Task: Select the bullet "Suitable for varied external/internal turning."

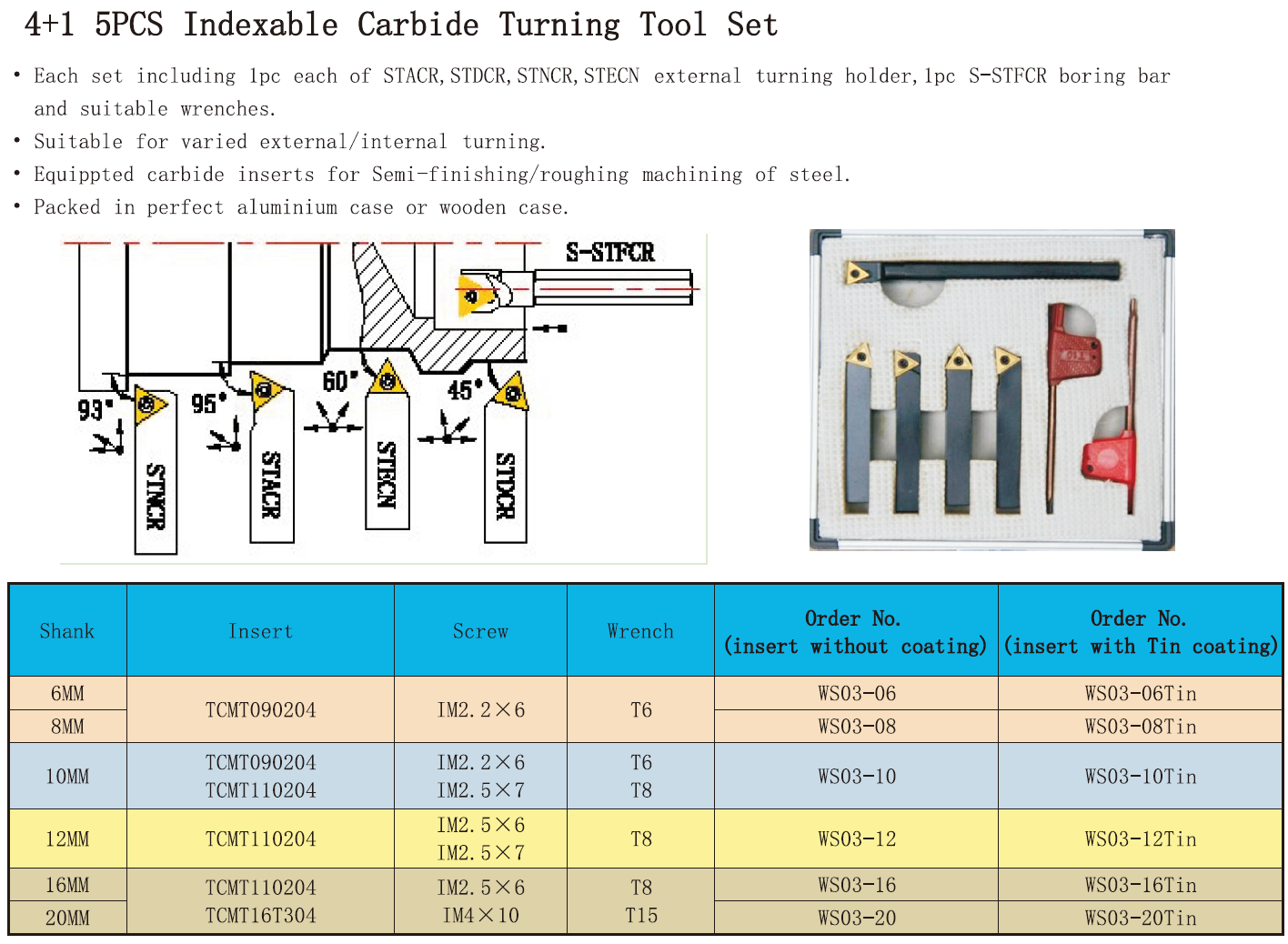Action: 289,142
